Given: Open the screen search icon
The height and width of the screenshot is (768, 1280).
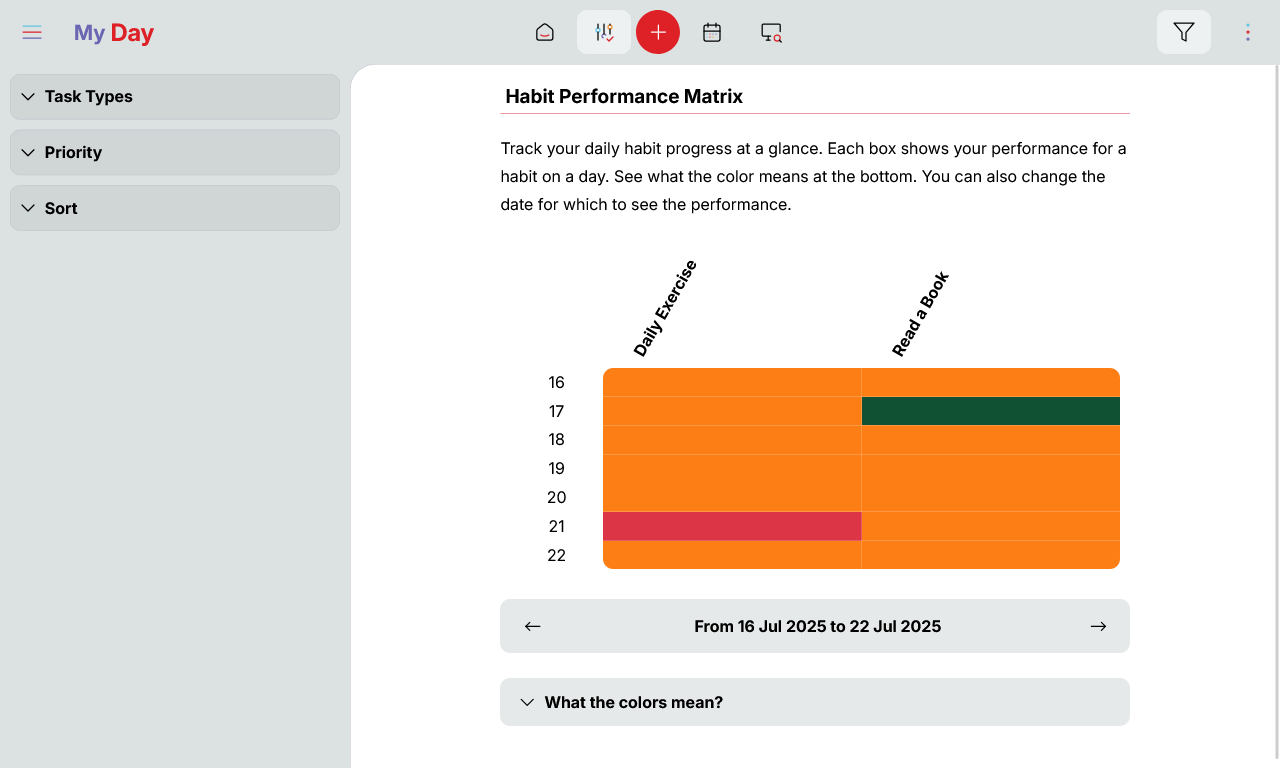Looking at the screenshot, I should (x=771, y=33).
